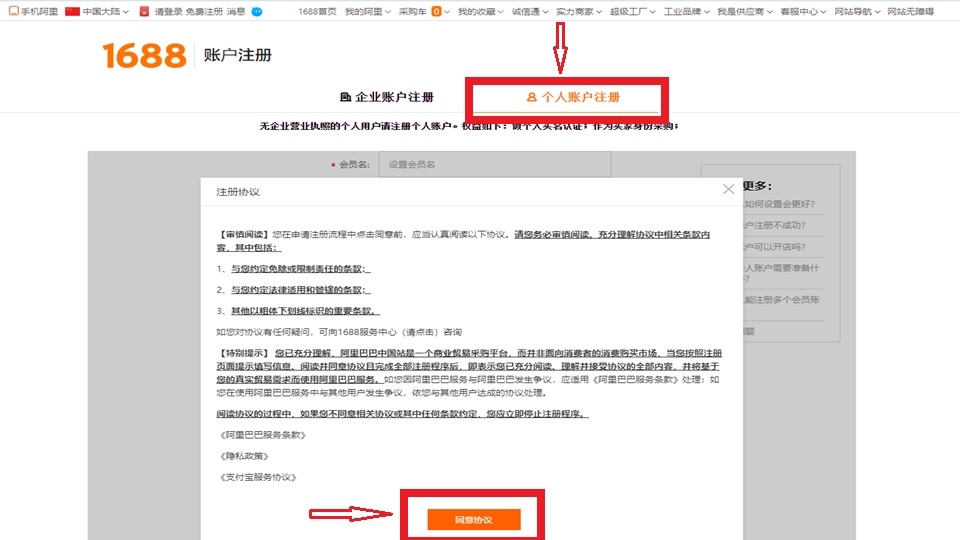Image resolution: width=960 pixels, height=540 pixels.
Task: Open 消息 messages link
Action: coord(236,11)
